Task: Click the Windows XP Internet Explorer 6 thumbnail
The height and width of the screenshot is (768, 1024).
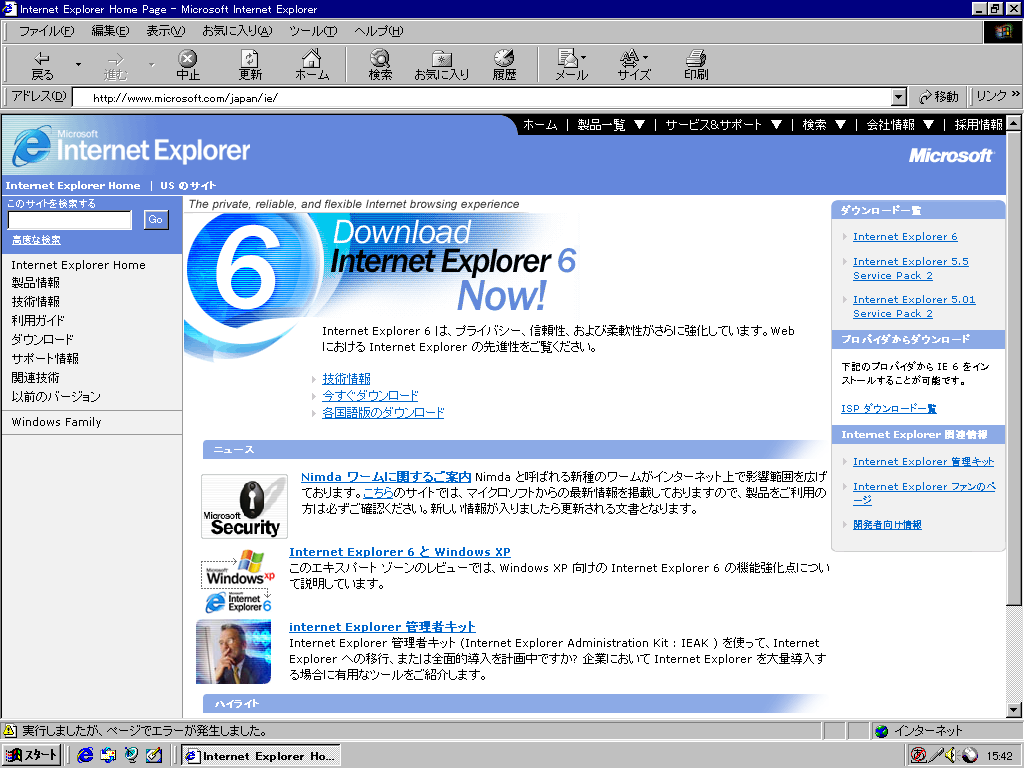Action: click(238, 581)
